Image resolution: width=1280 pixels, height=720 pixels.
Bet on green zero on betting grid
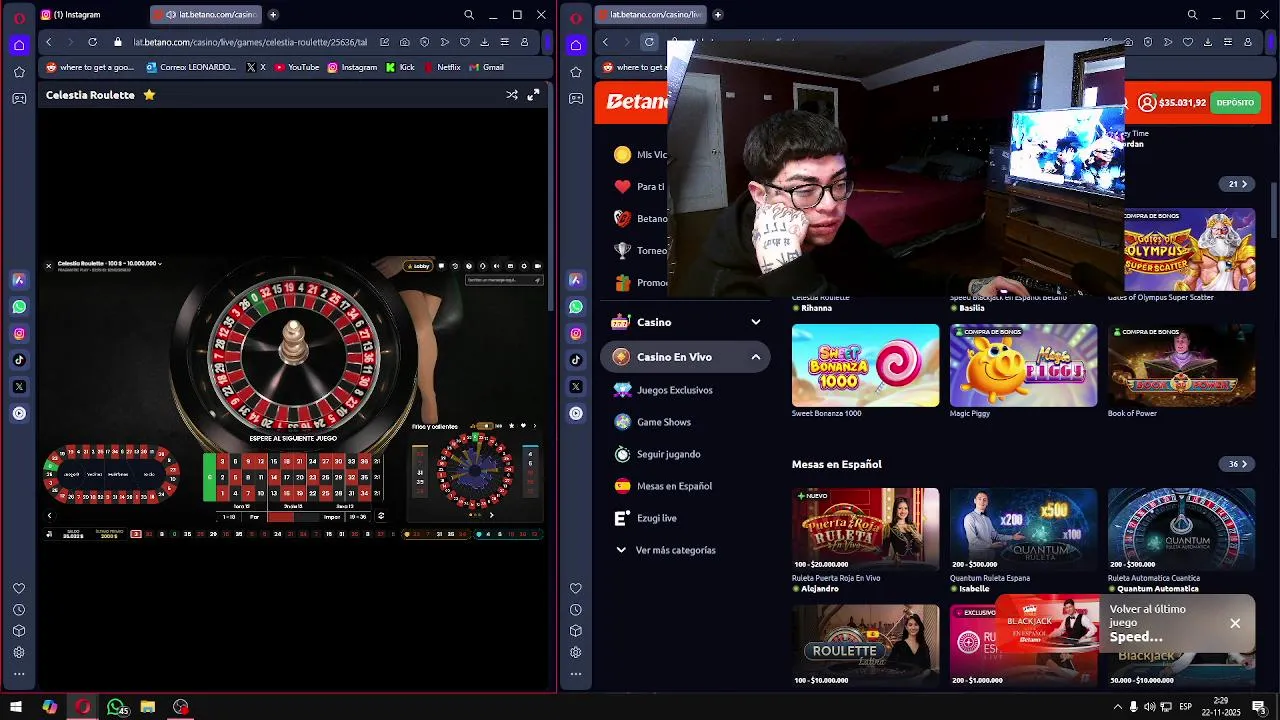[x=209, y=477]
